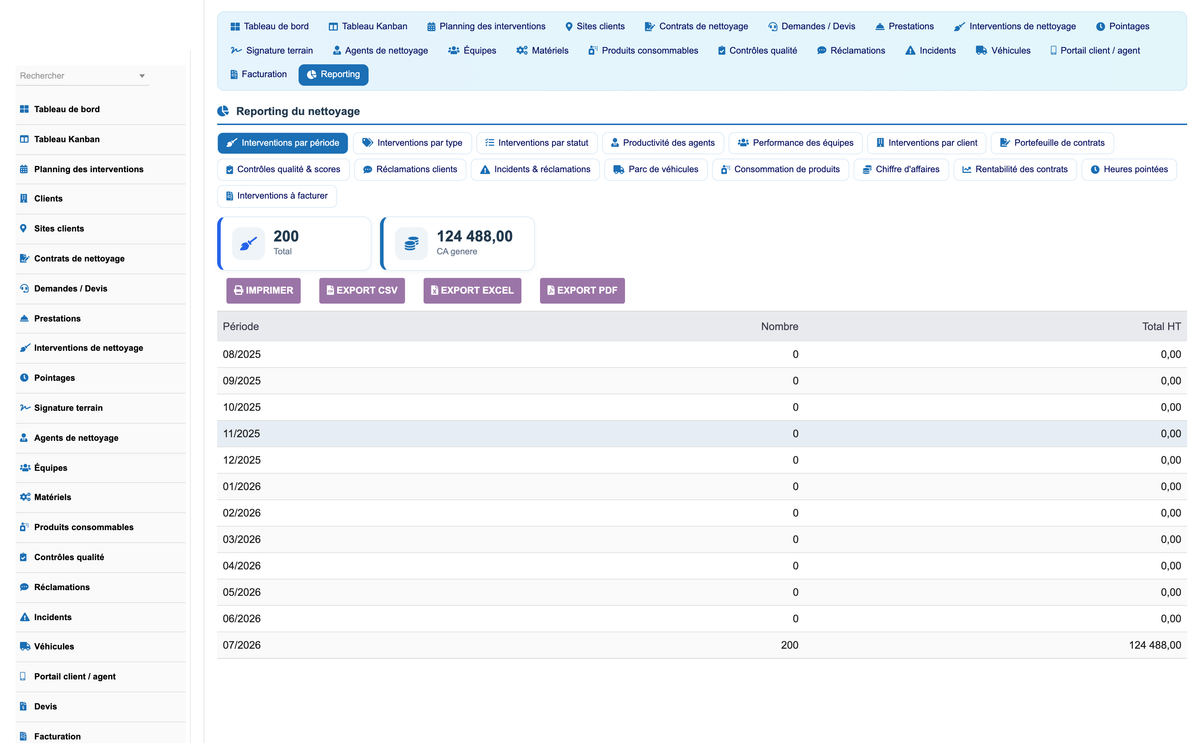Click the Signature terrain icon in sidebar

[x=24, y=408]
